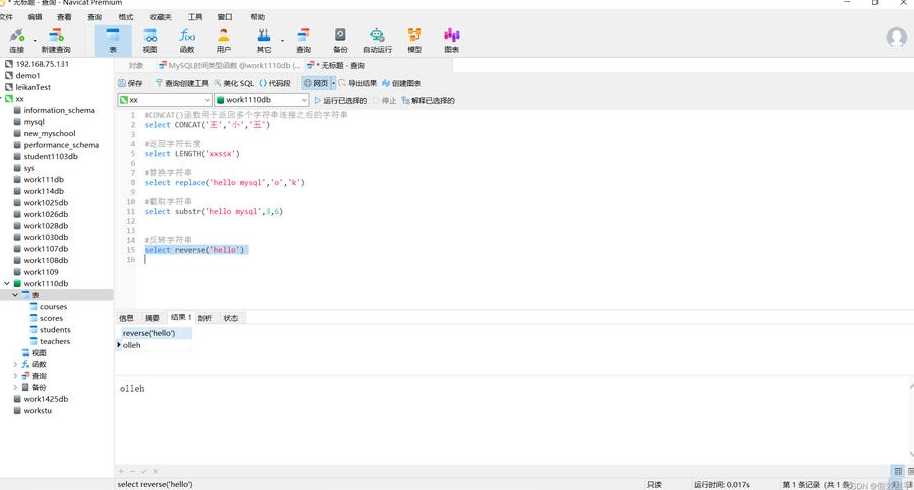Open the xx connection combo box

point(165,100)
